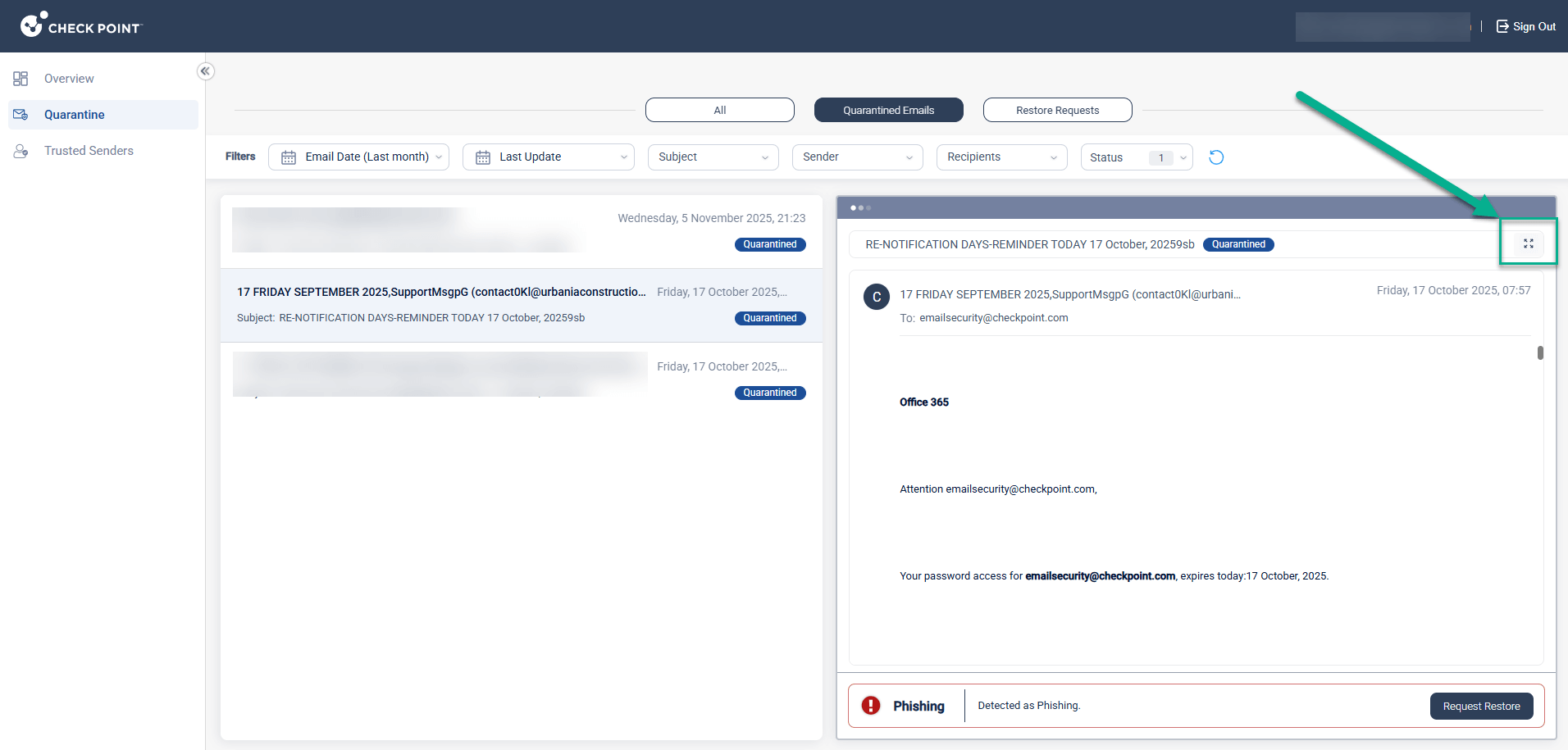Click the Request Restore button
The height and width of the screenshot is (750, 1568).
point(1481,707)
